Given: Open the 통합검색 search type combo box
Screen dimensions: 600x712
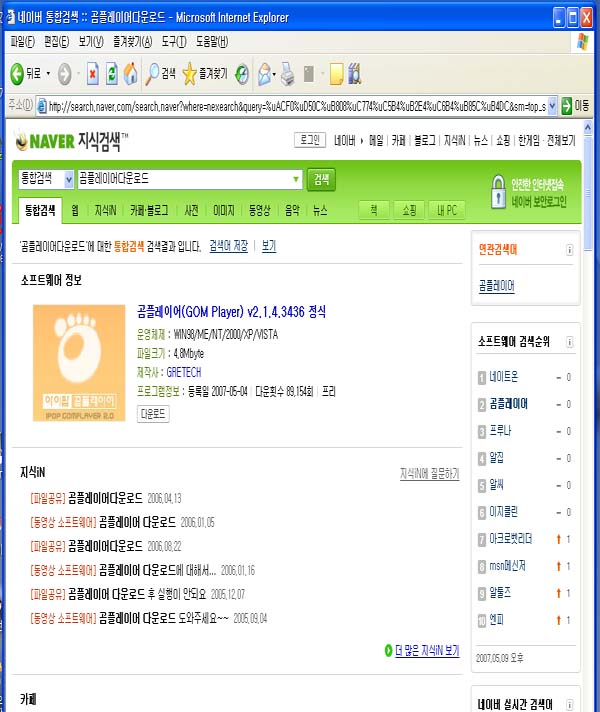Looking at the screenshot, I should point(46,178).
